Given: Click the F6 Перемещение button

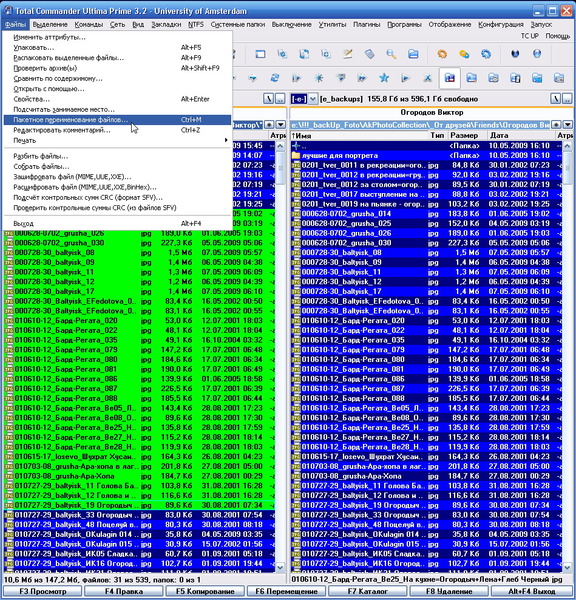Looking at the screenshot, I should 286,591.
